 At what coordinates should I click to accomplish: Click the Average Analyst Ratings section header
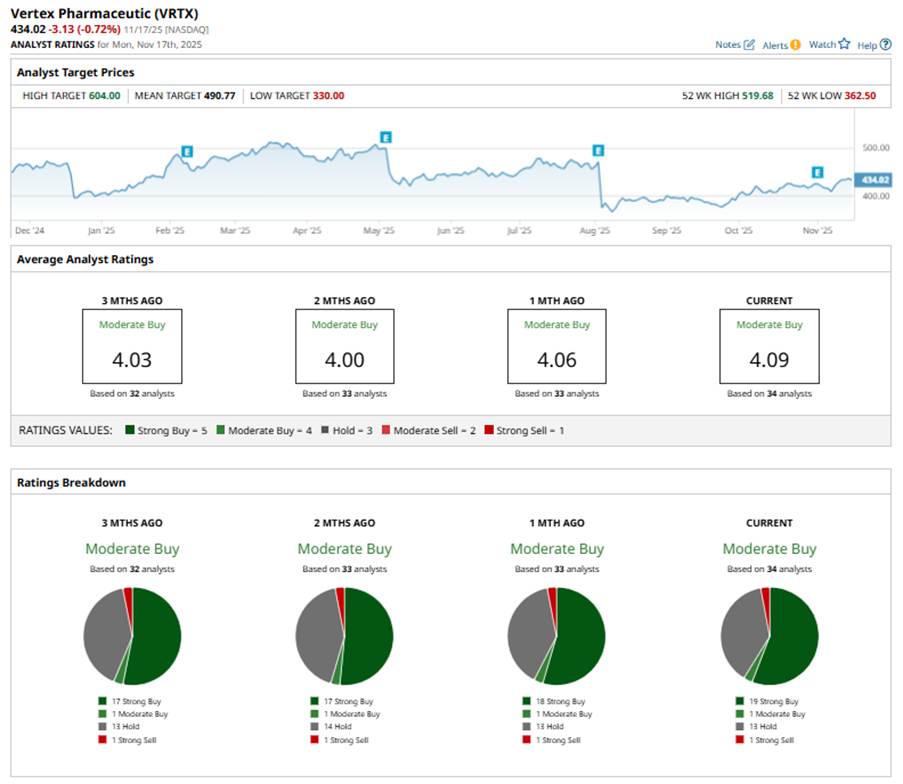click(x=85, y=259)
